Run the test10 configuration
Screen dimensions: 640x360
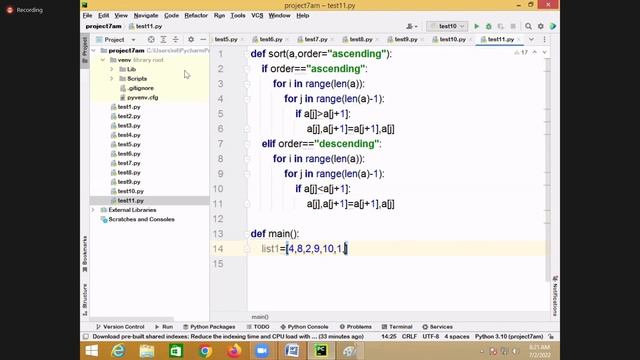tap(476, 26)
